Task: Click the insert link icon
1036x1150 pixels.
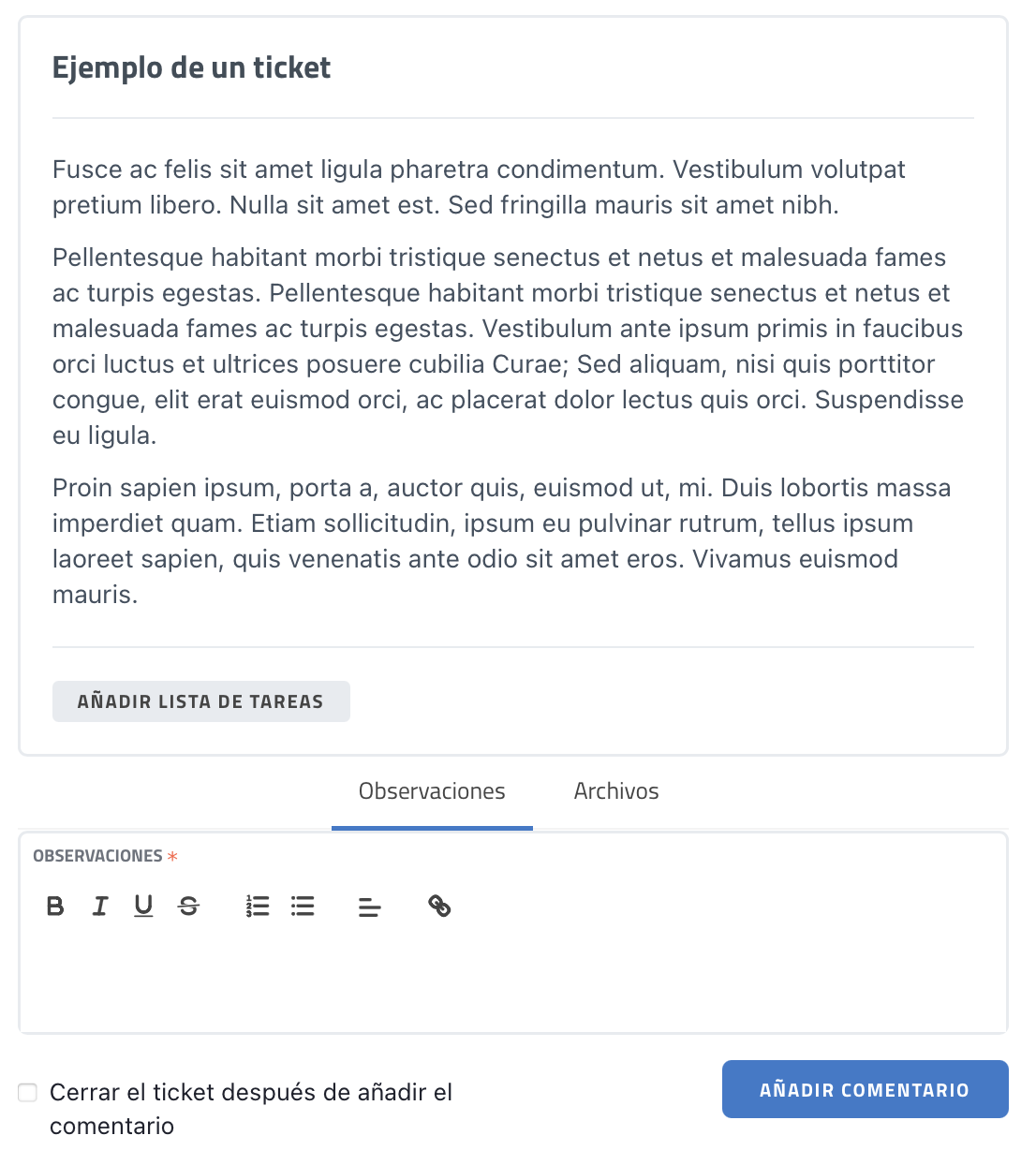Action: 439,906
